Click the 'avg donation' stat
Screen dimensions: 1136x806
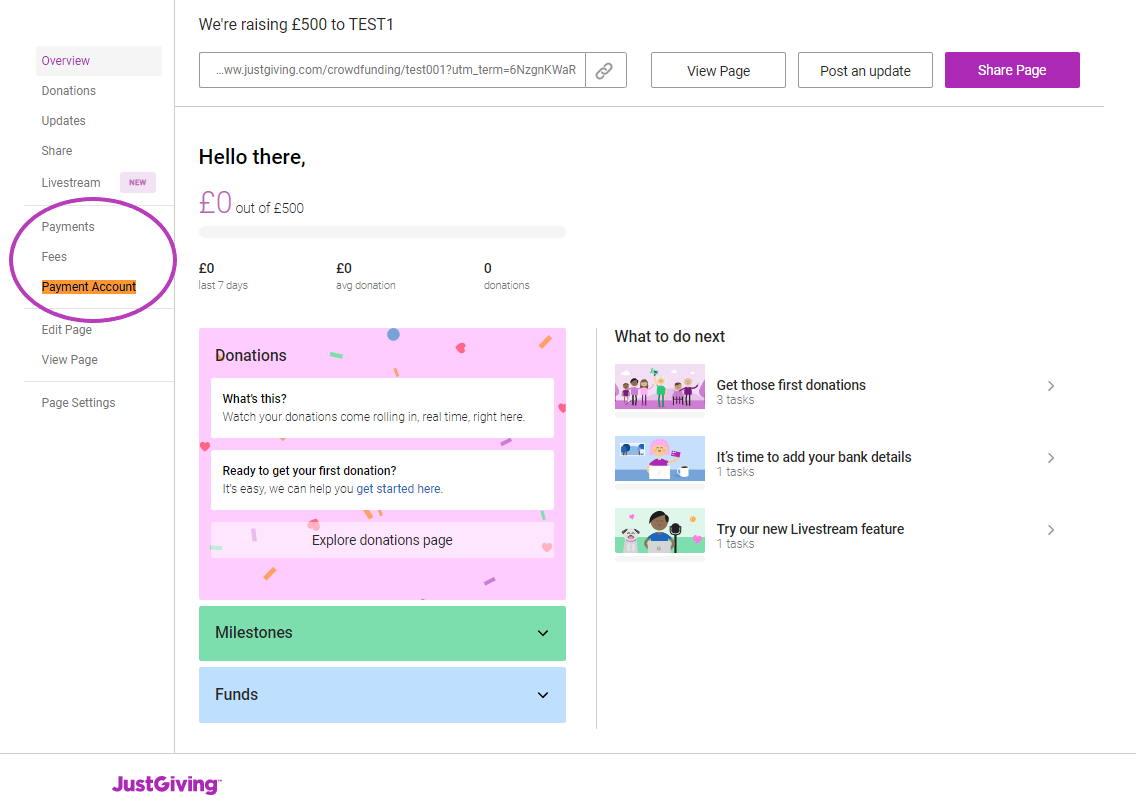click(x=366, y=285)
